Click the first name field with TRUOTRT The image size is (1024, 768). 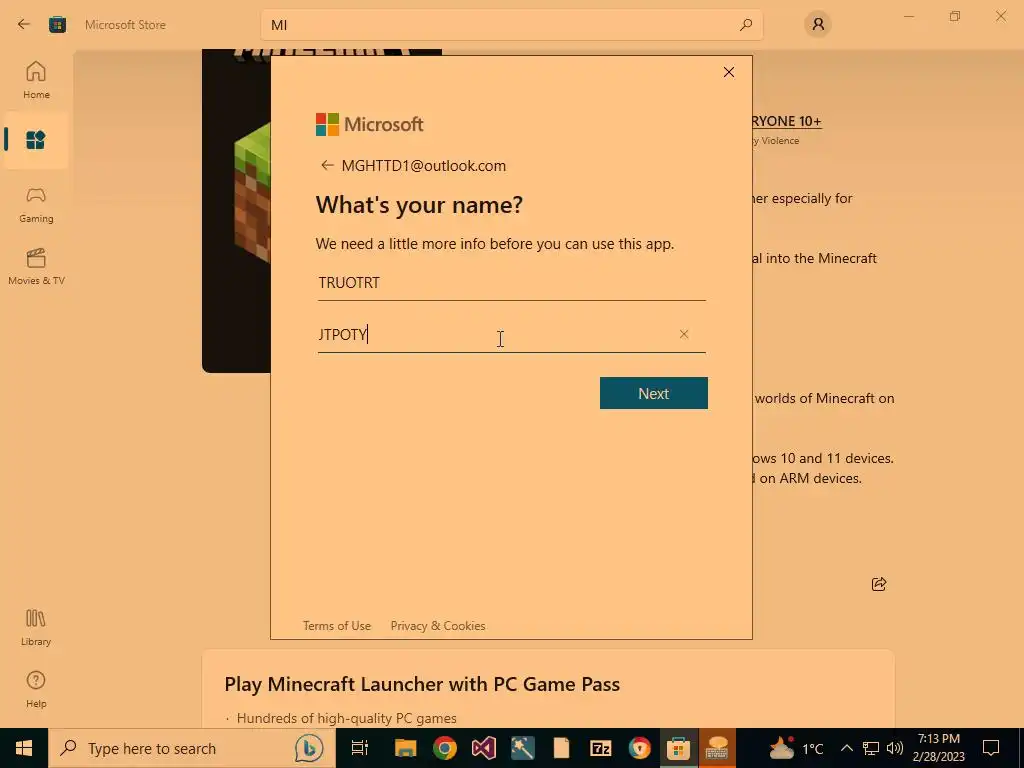pos(511,283)
